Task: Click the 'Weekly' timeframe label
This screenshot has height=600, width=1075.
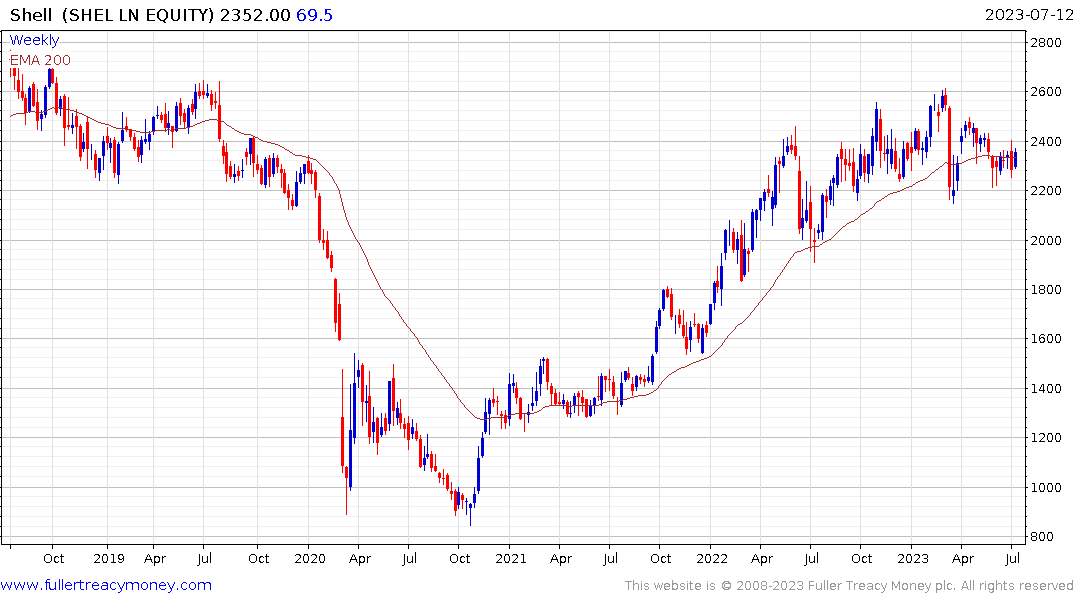Action: 34,40
